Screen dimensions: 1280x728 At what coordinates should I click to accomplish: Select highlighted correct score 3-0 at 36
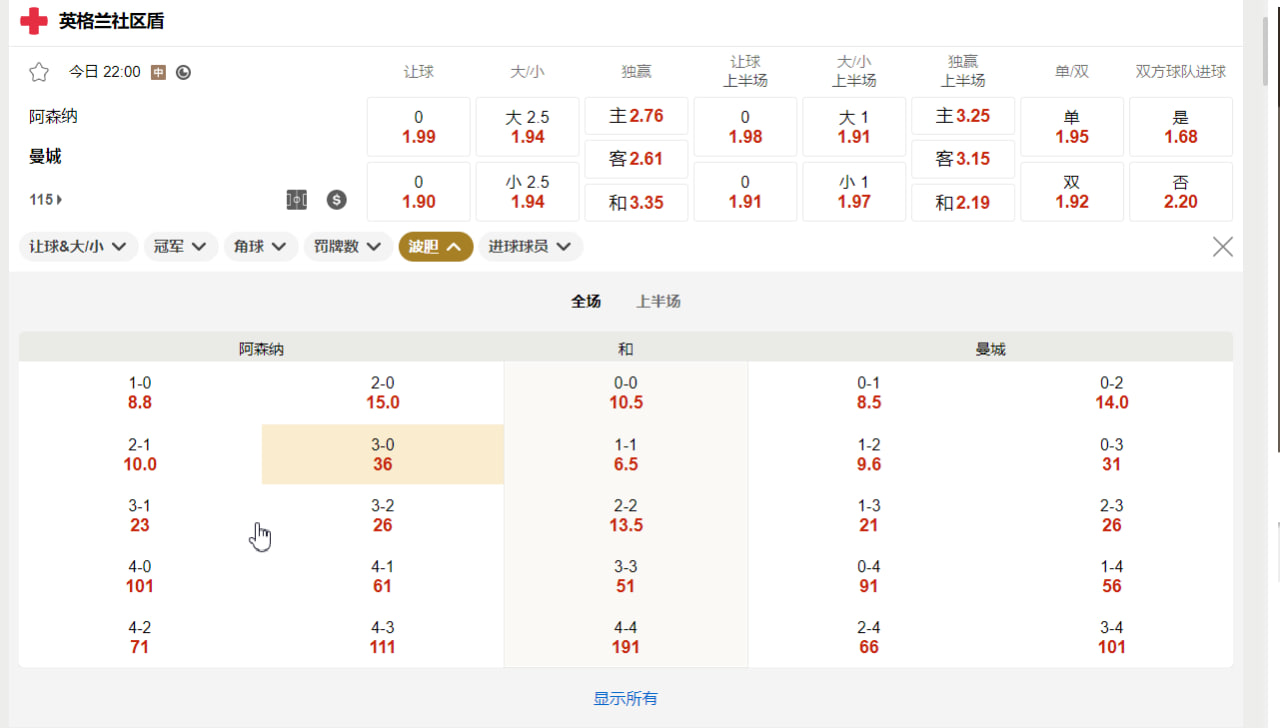[x=383, y=454]
